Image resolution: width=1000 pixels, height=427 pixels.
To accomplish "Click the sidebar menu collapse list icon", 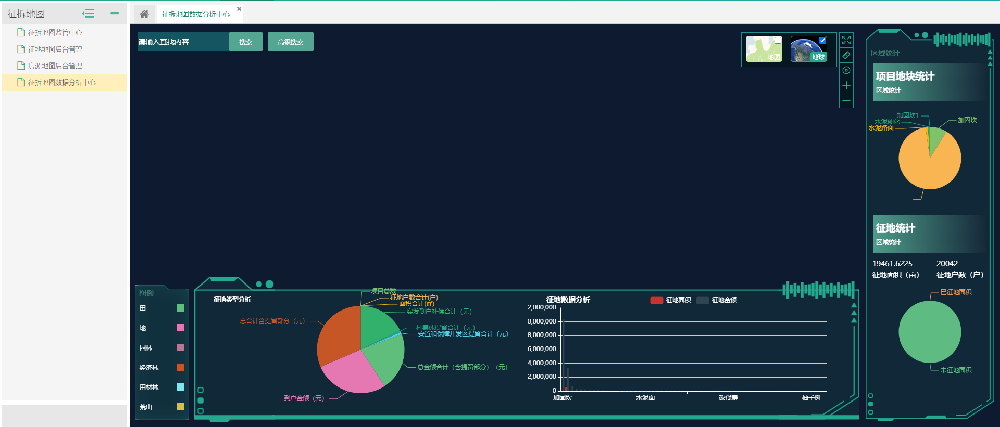I will [x=89, y=13].
